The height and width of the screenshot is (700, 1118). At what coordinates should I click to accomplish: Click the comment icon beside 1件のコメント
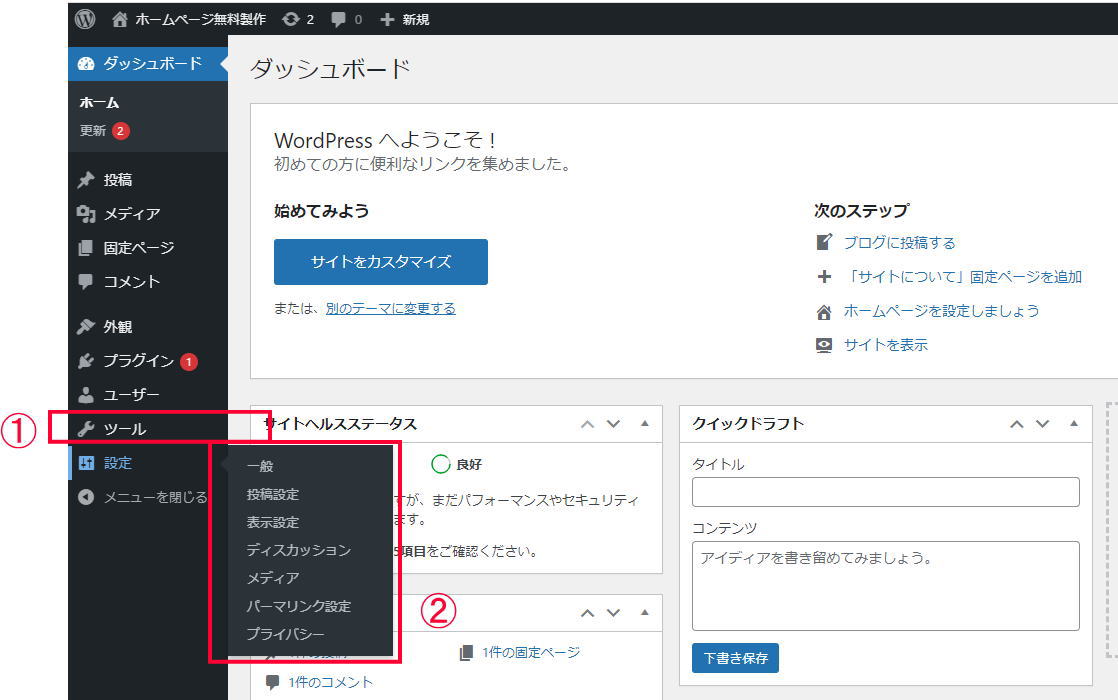272,682
